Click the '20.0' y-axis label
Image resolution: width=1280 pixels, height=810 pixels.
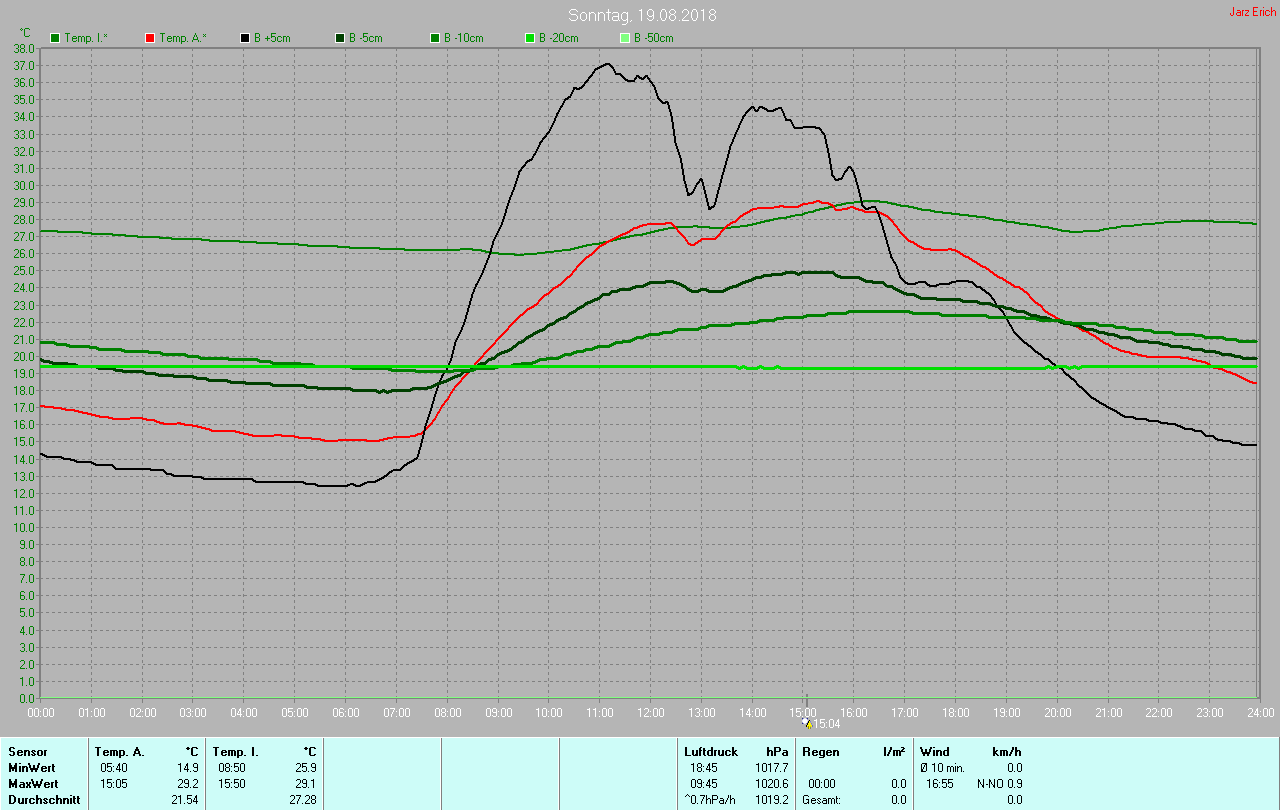(25, 356)
